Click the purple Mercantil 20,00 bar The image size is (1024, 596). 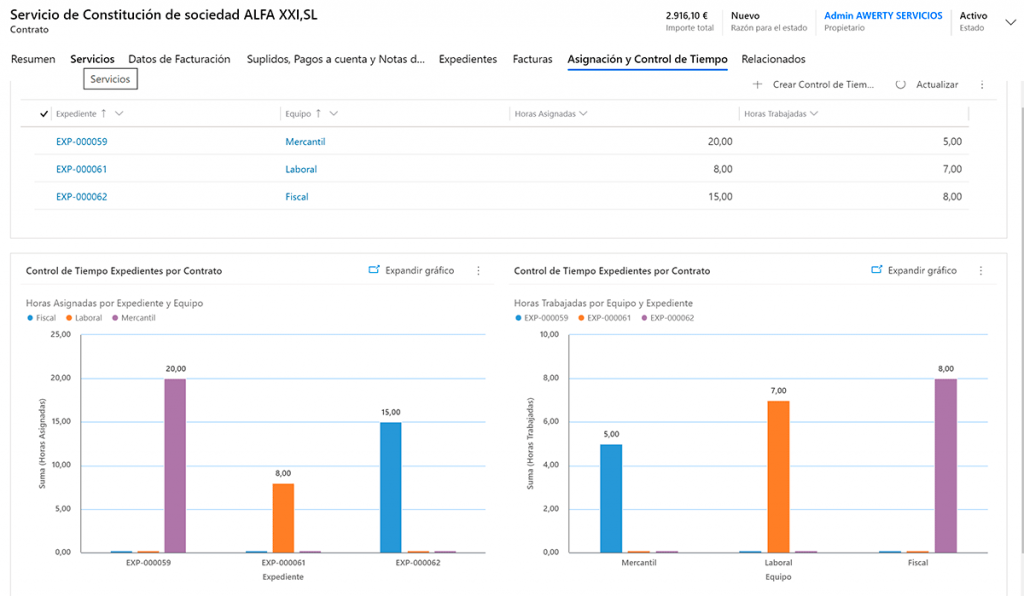click(175, 465)
